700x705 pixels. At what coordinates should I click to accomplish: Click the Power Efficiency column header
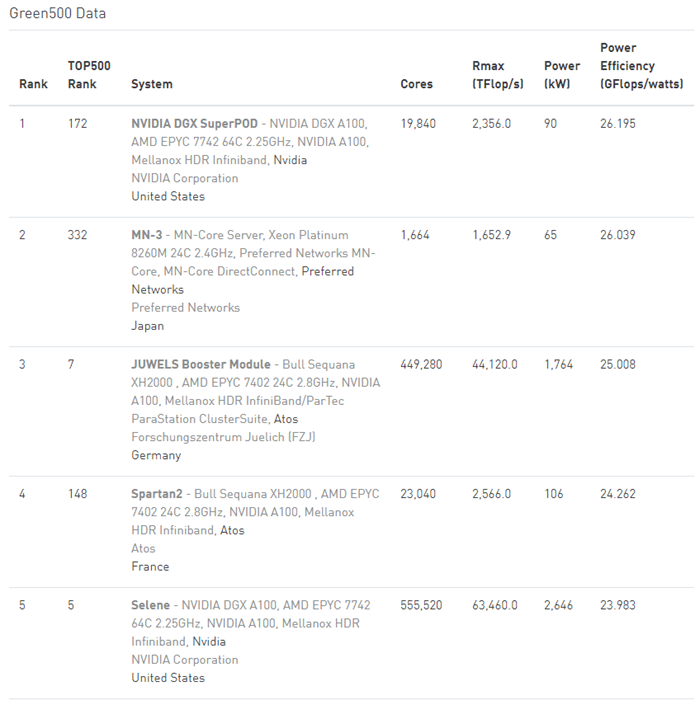[x=640, y=66]
